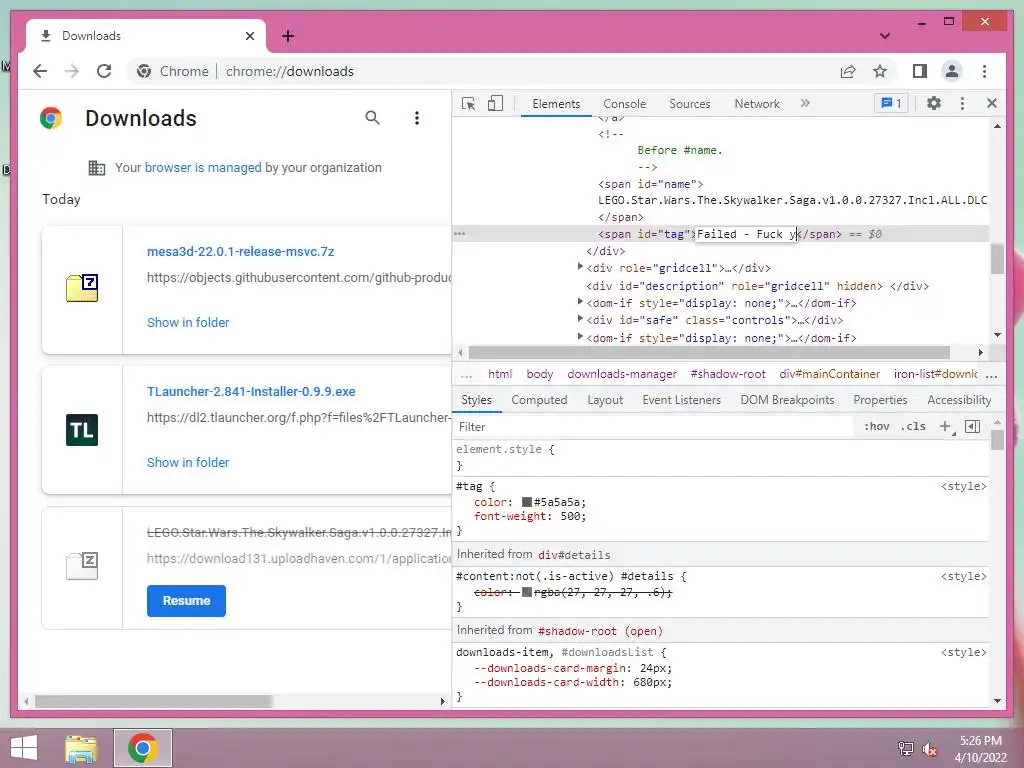
Task: Open the DevTools customize three-dot menu
Action: tap(962, 103)
